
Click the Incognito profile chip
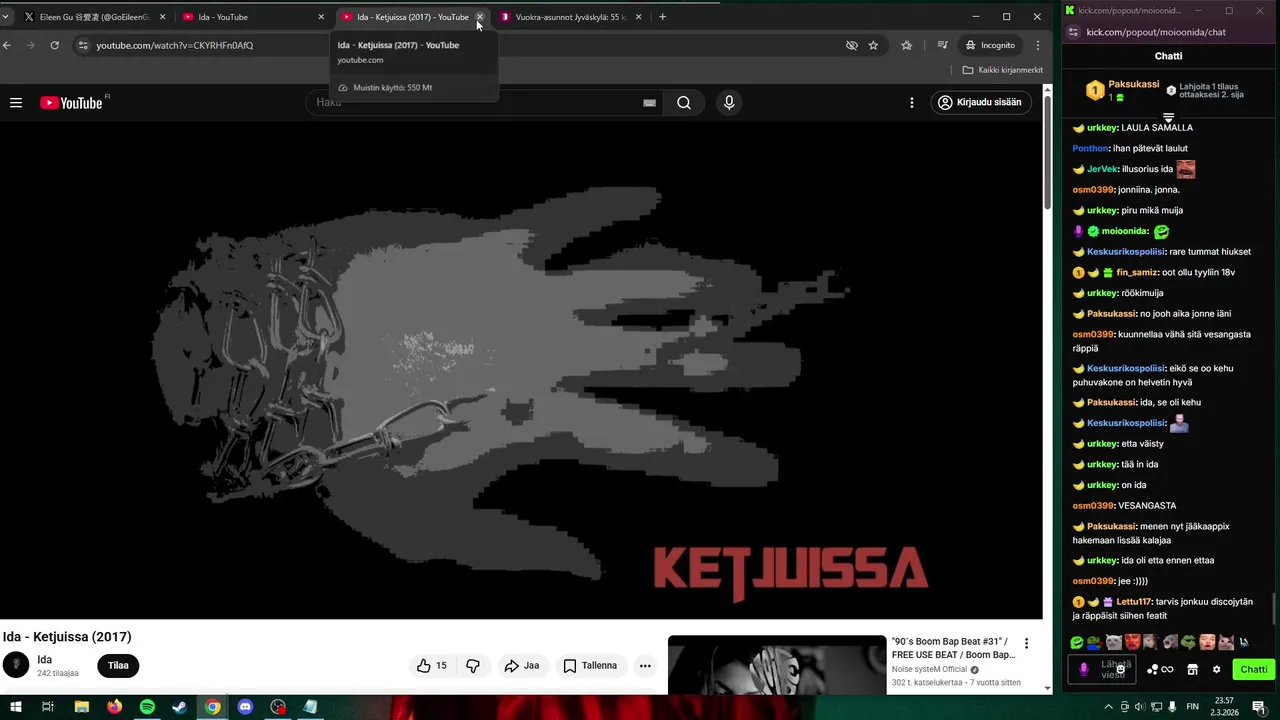click(x=990, y=45)
